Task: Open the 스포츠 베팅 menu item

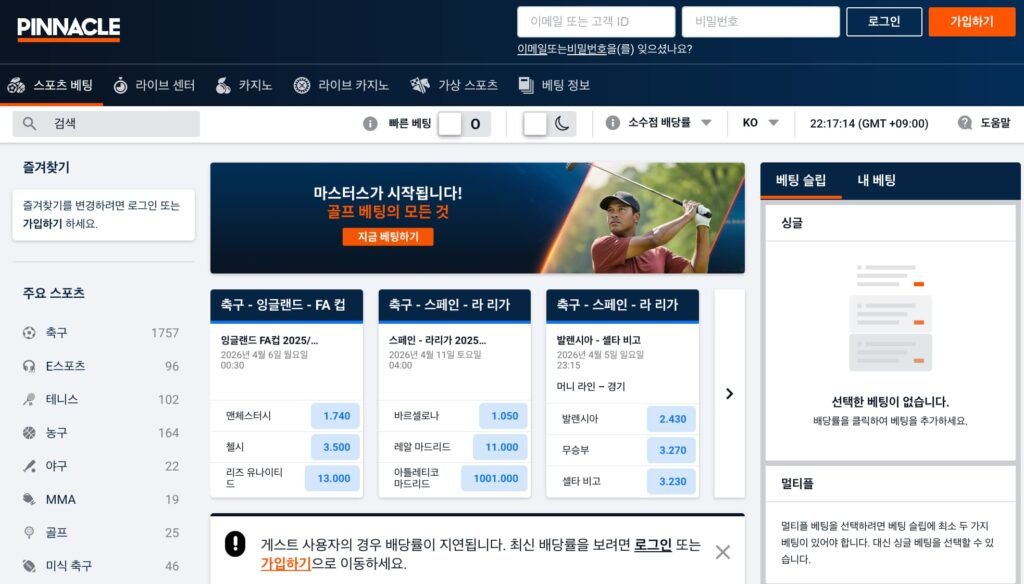Action: click(61, 86)
